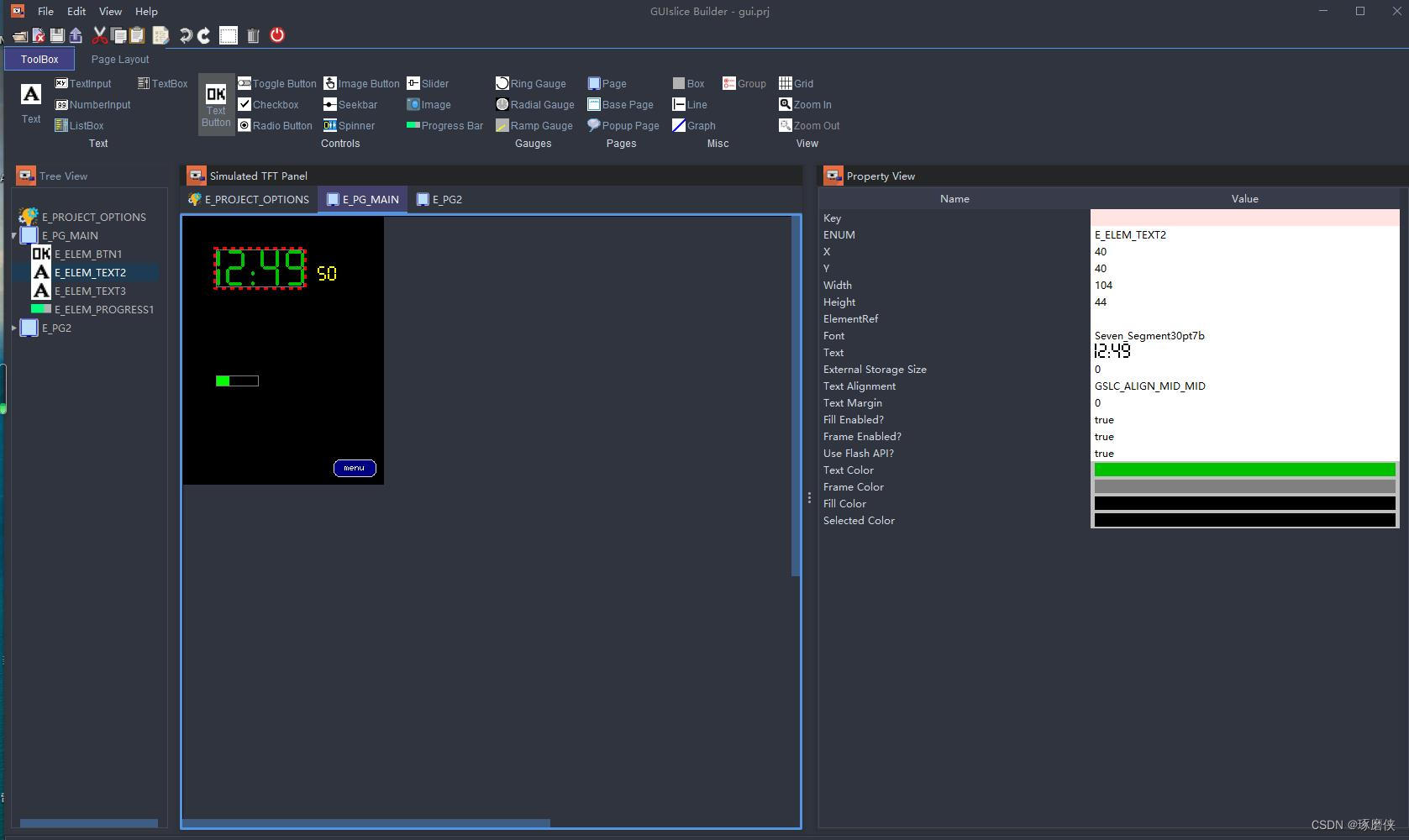Expand the E_PG2 tree node

pos(13,328)
